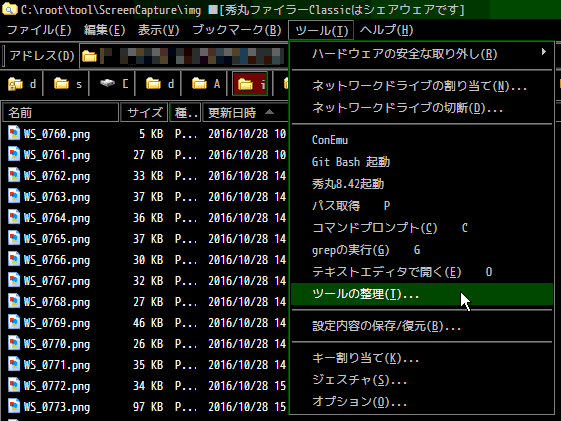
Task: Switch to the 'A' folder tab
Action: click(x=206, y=84)
